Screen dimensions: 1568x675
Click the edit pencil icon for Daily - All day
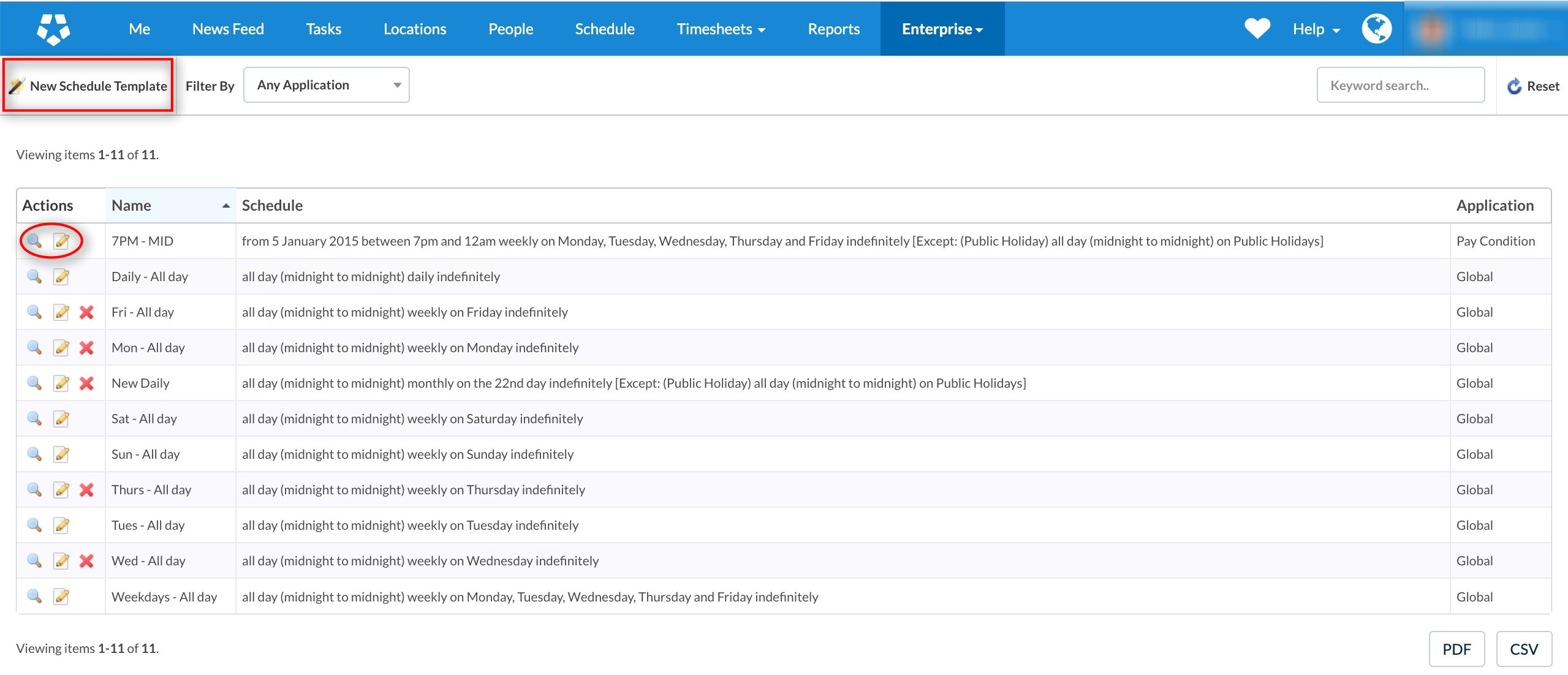pos(61,277)
